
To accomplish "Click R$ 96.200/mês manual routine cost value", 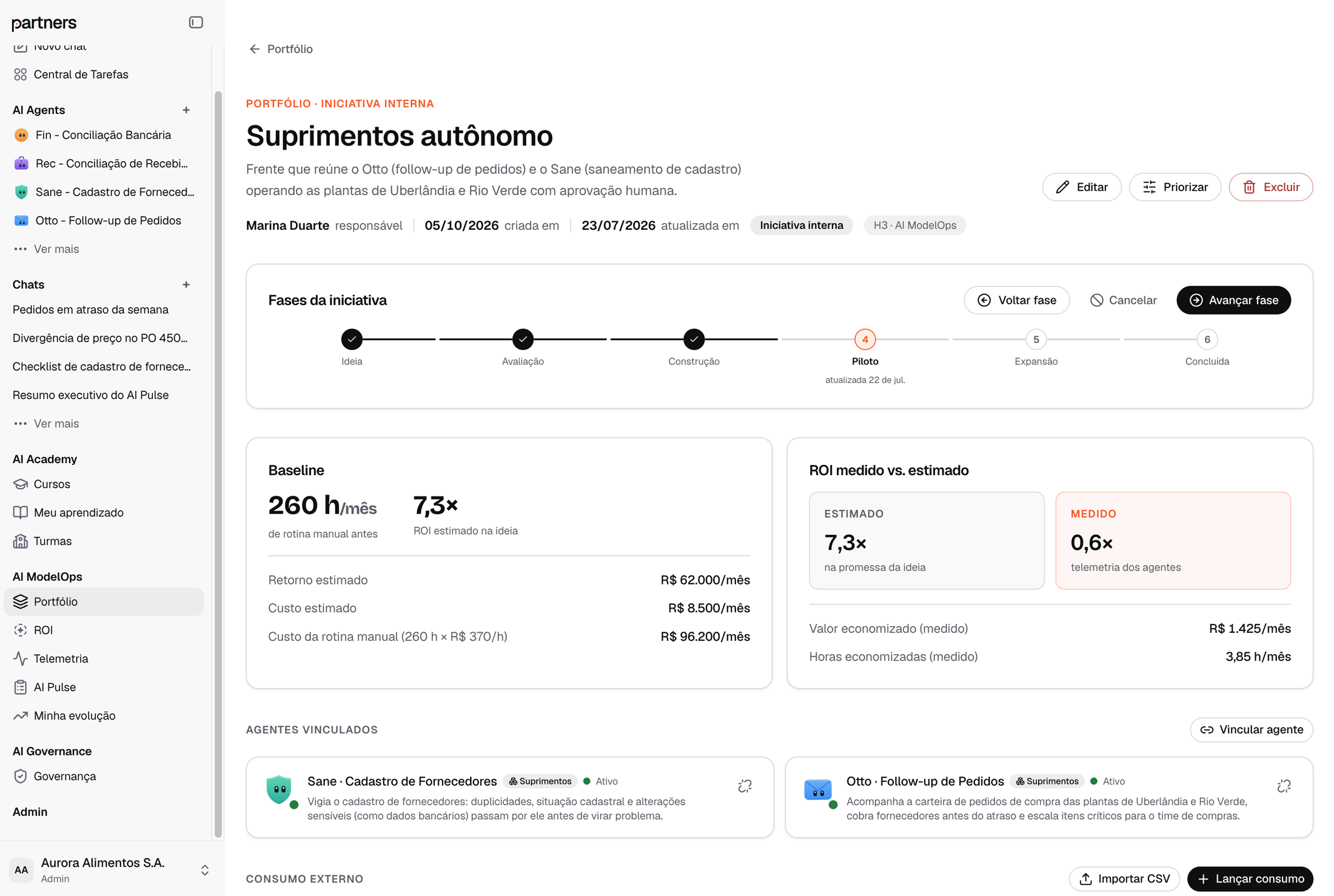I will [705, 637].
